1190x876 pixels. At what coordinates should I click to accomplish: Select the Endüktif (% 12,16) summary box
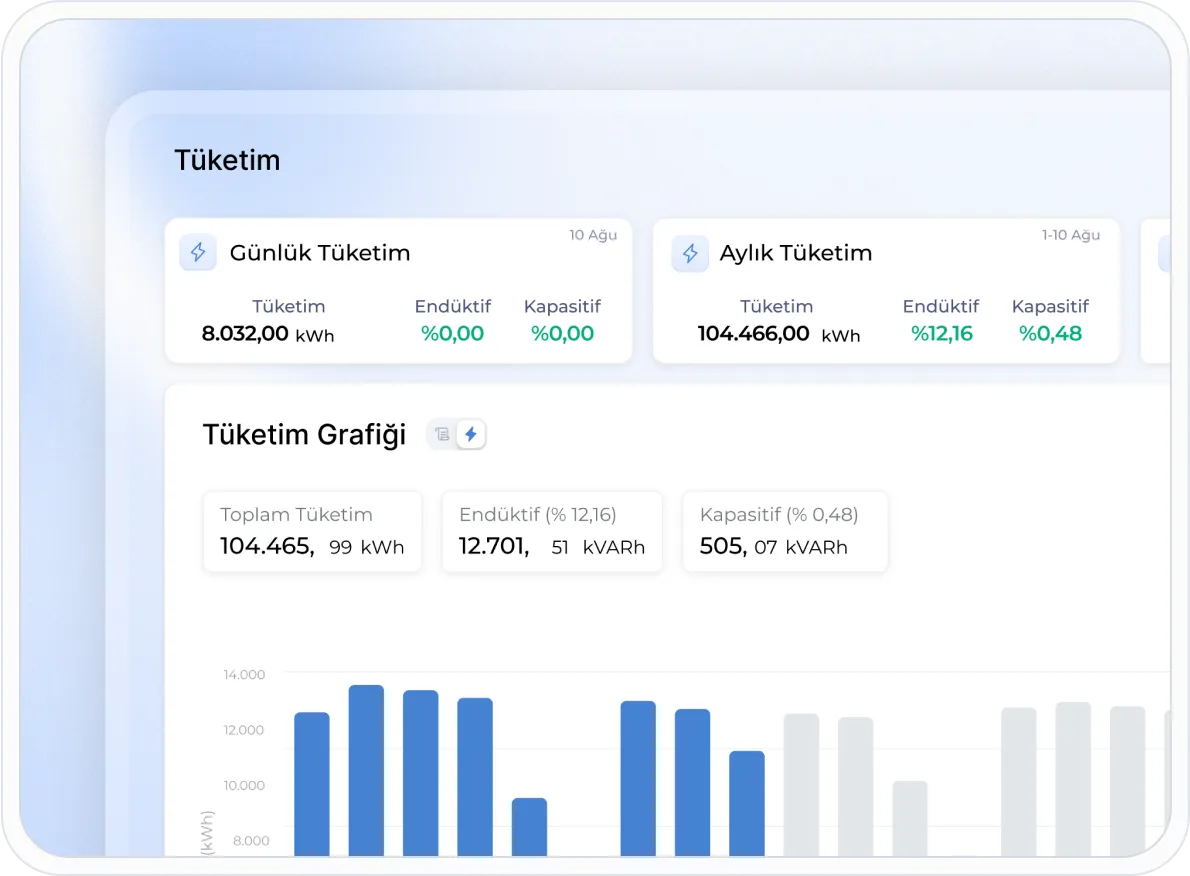point(552,531)
